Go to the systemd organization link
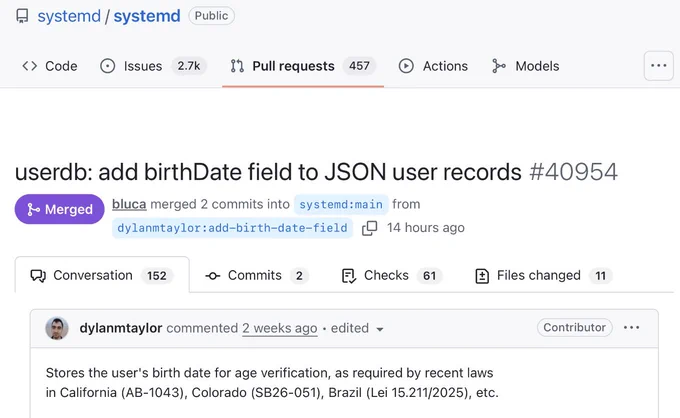The width and height of the screenshot is (680, 418). [69, 16]
